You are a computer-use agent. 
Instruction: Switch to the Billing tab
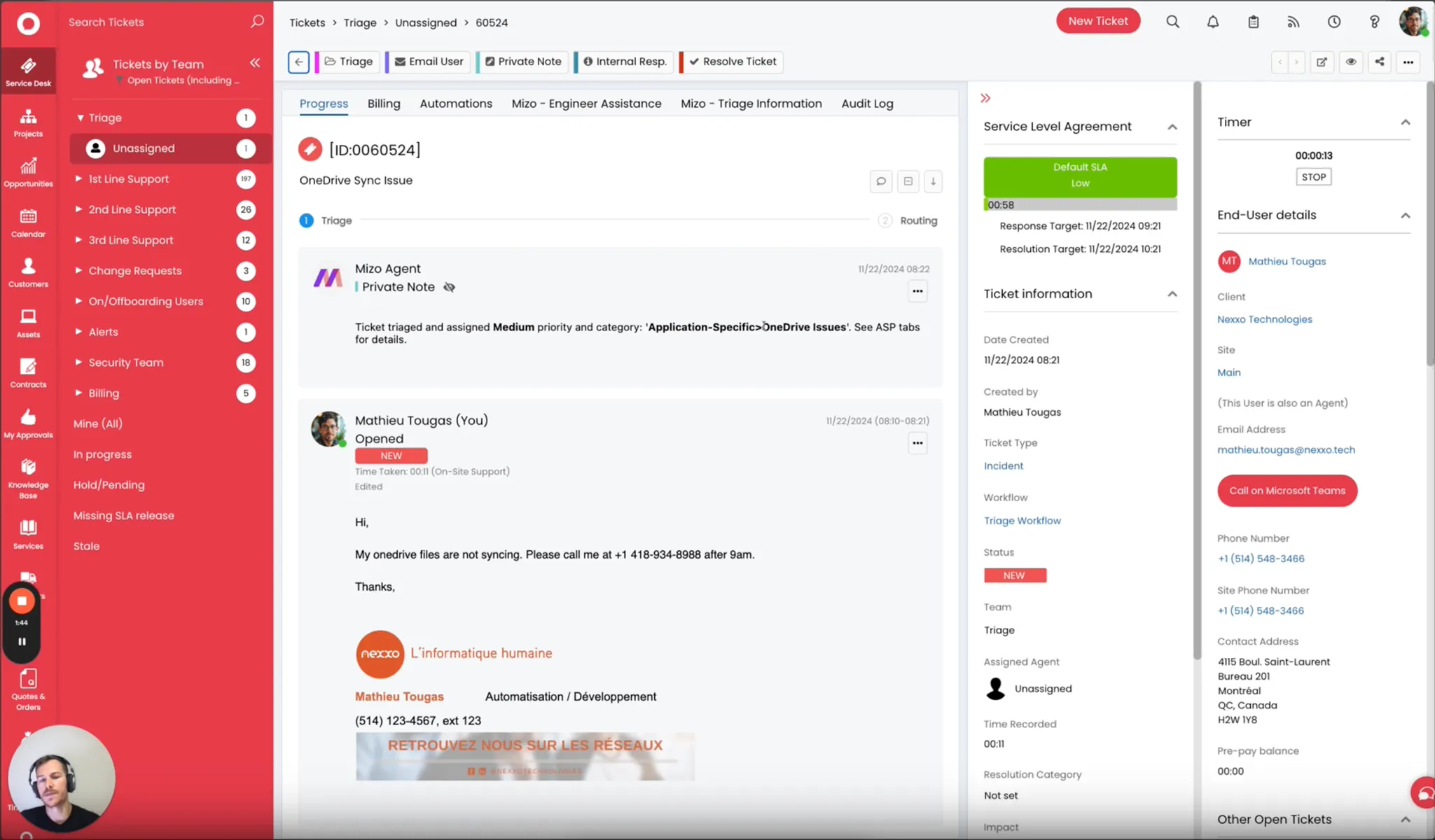[x=384, y=103]
